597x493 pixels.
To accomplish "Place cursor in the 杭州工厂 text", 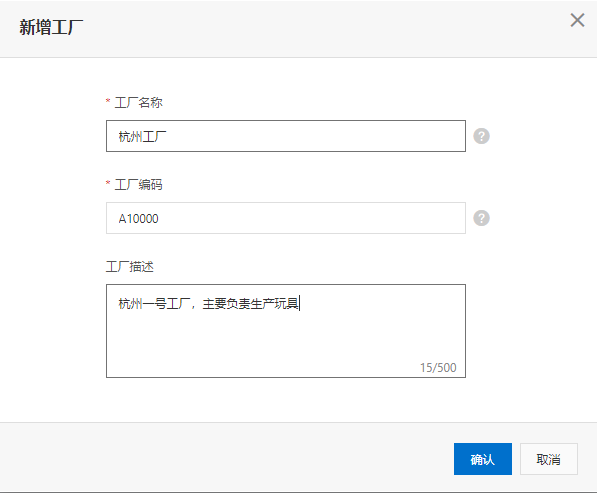I will [x=142, y=136].
